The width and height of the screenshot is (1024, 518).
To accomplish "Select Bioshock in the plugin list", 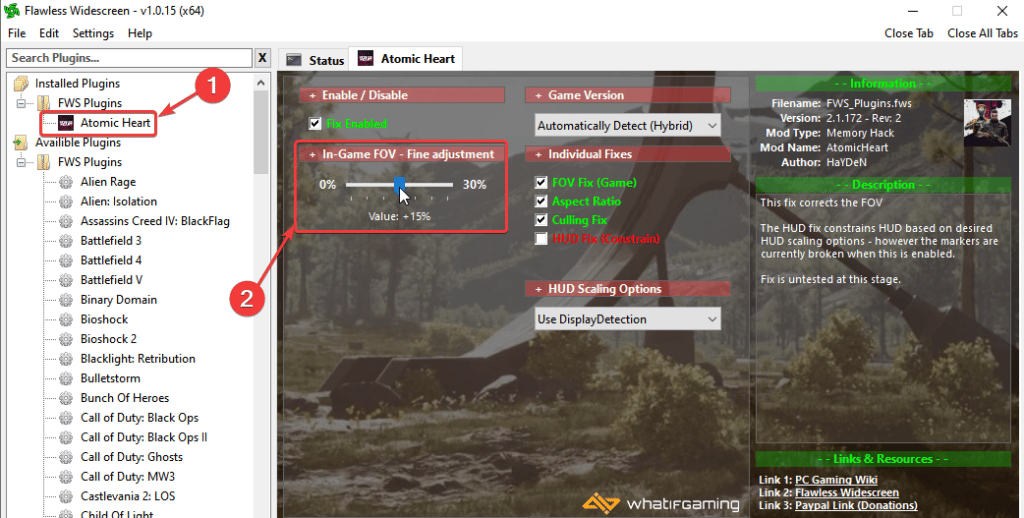I will pyautogui.click(x=104, y=319).
